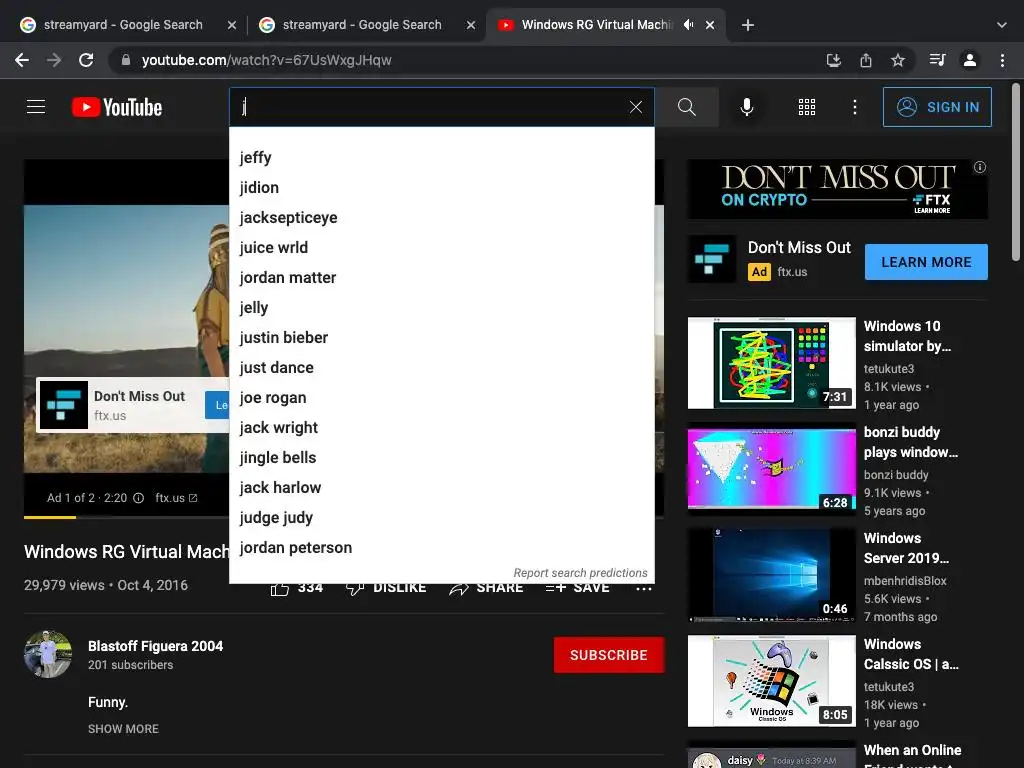Close the second streamyard tab
This screenshot has height=768, width=1024.
(471, 25)
